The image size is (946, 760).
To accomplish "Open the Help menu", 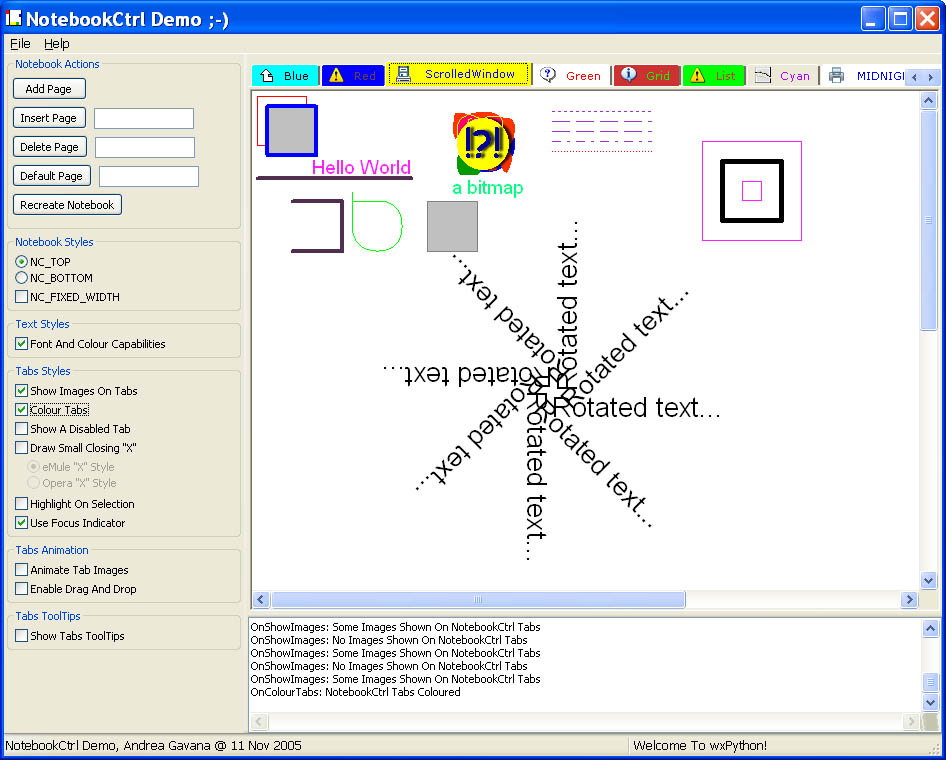I will [x=57, y=44].
